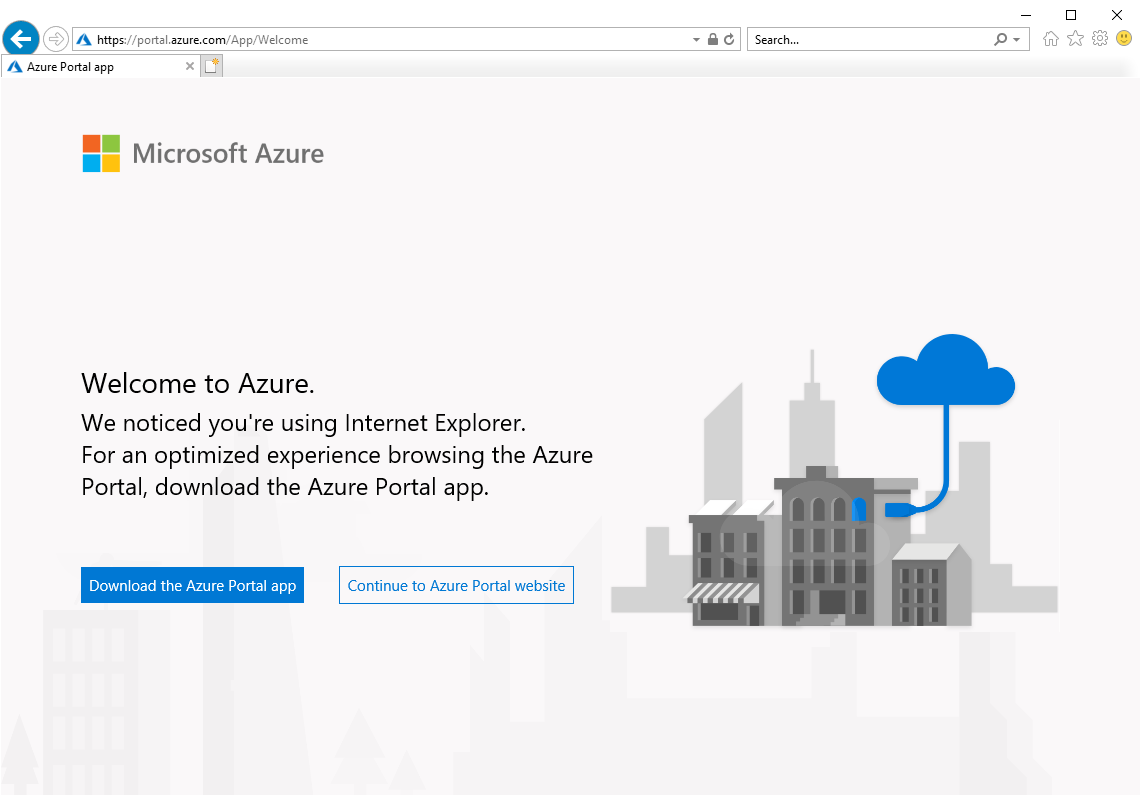This screenshot has width=1141, height=796.
Task: Open the Home page icon
Action: pos(1050,39)
